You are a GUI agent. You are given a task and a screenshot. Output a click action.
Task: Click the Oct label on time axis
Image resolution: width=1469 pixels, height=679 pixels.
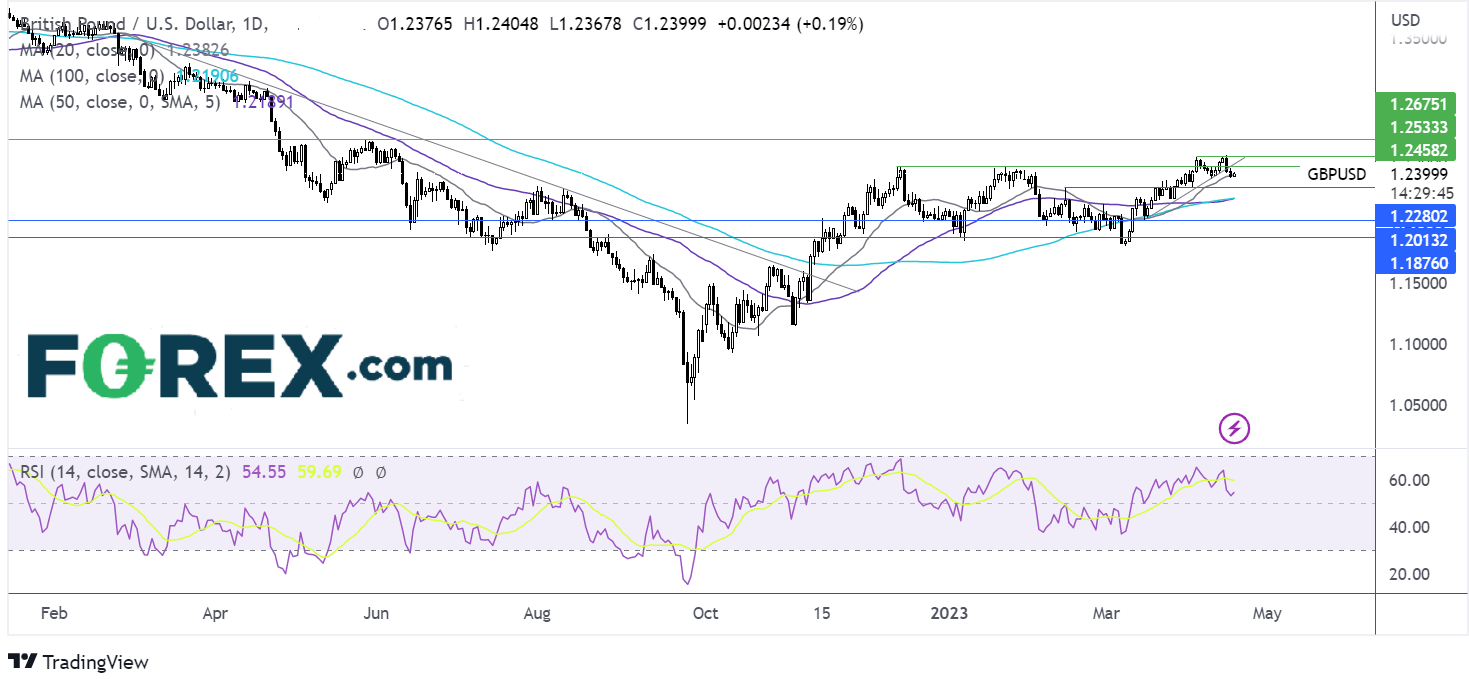(705, 614)
